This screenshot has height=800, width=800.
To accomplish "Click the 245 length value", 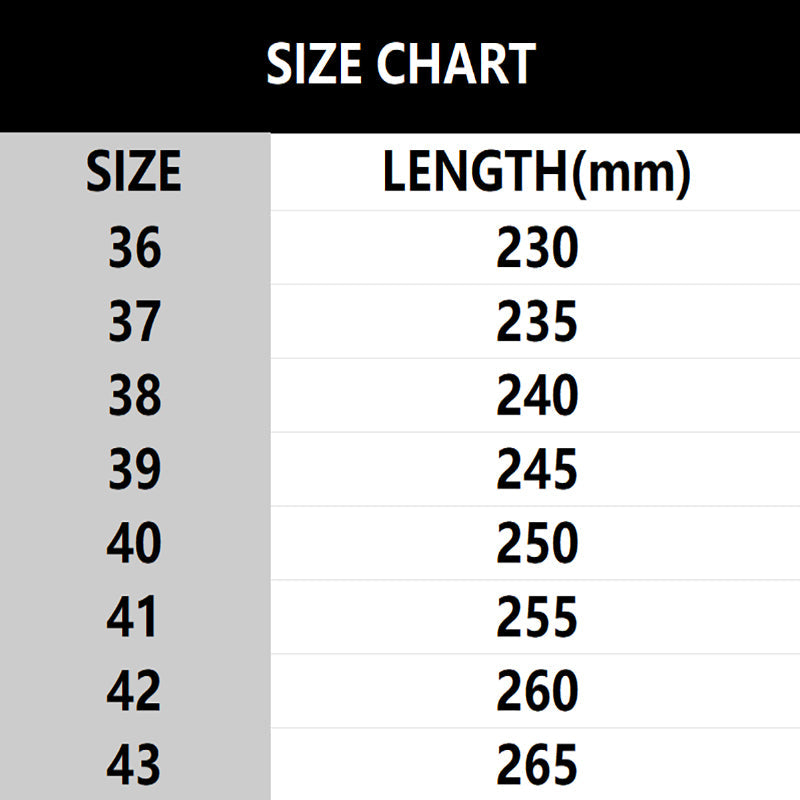I will [x=537, y=469].
